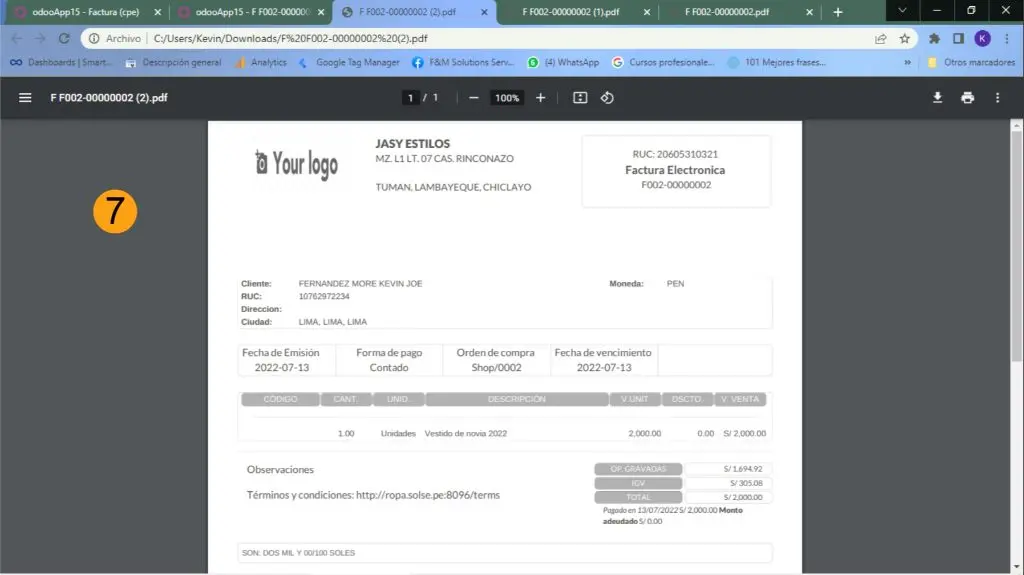Bookmark this page with star icon

point(905,38)
